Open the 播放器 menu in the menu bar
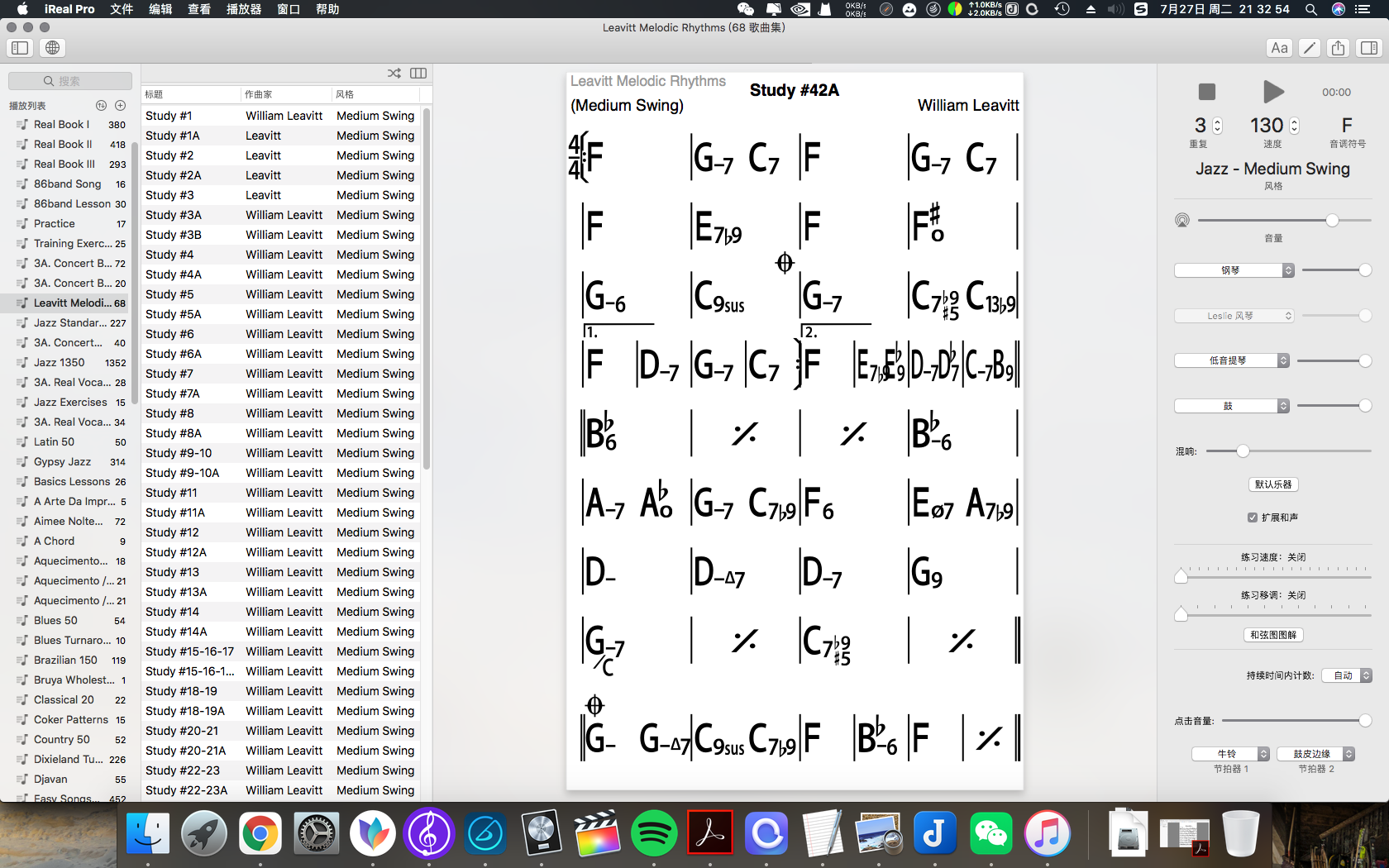Image resolution: width=1389 pixels, height=868 pixels. point(244,9)
